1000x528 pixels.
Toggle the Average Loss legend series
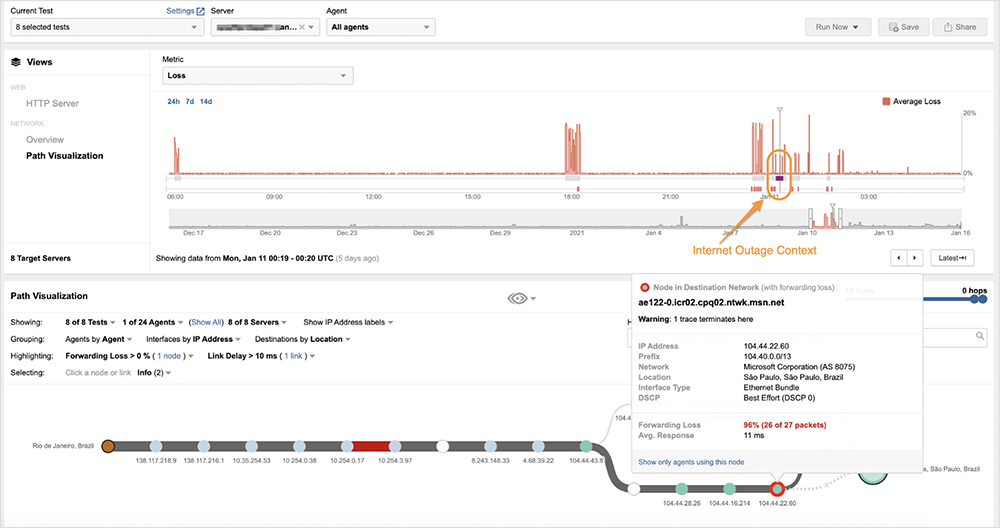[x=911, y=102]
